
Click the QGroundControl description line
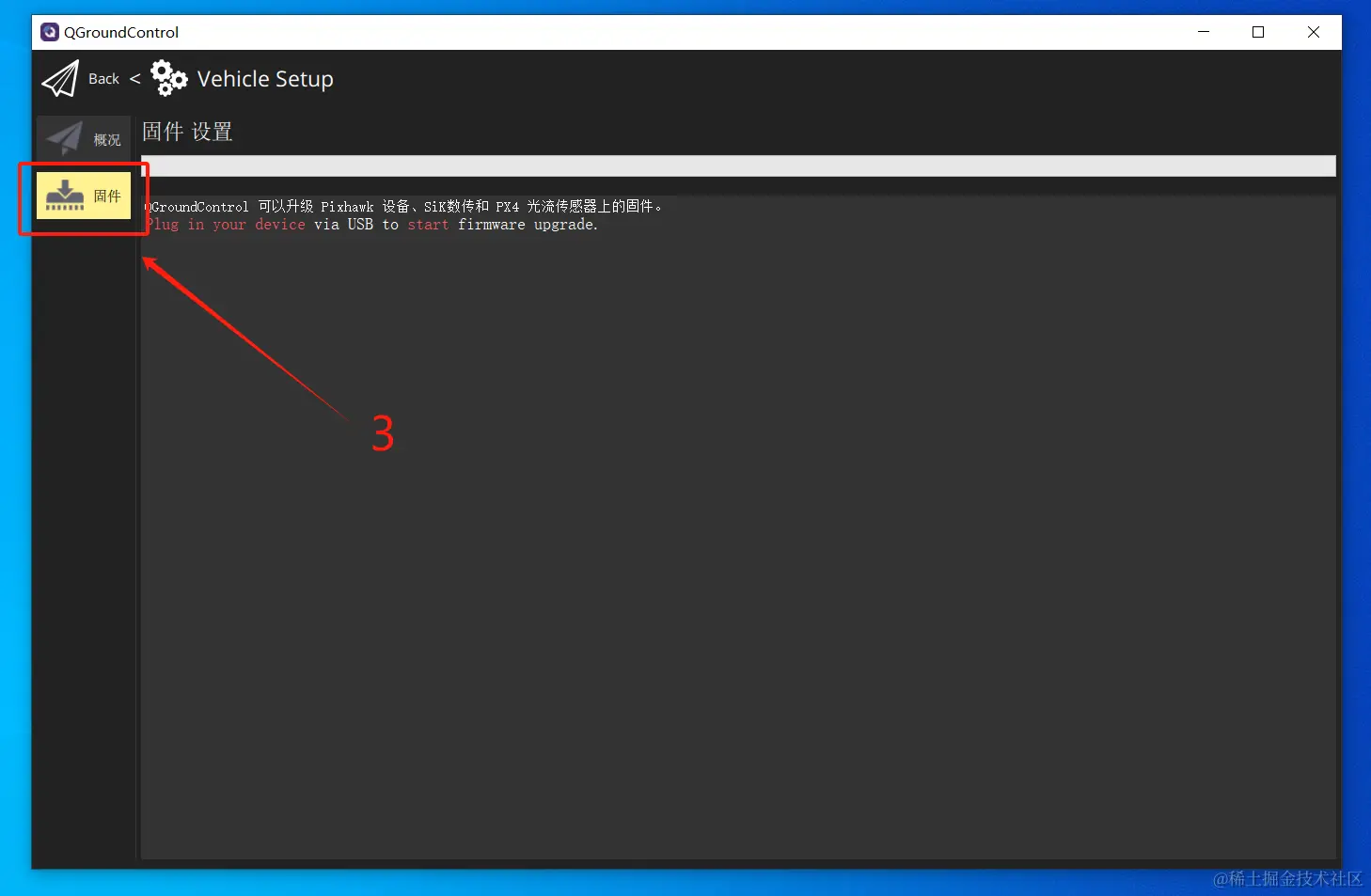point(403,206)
